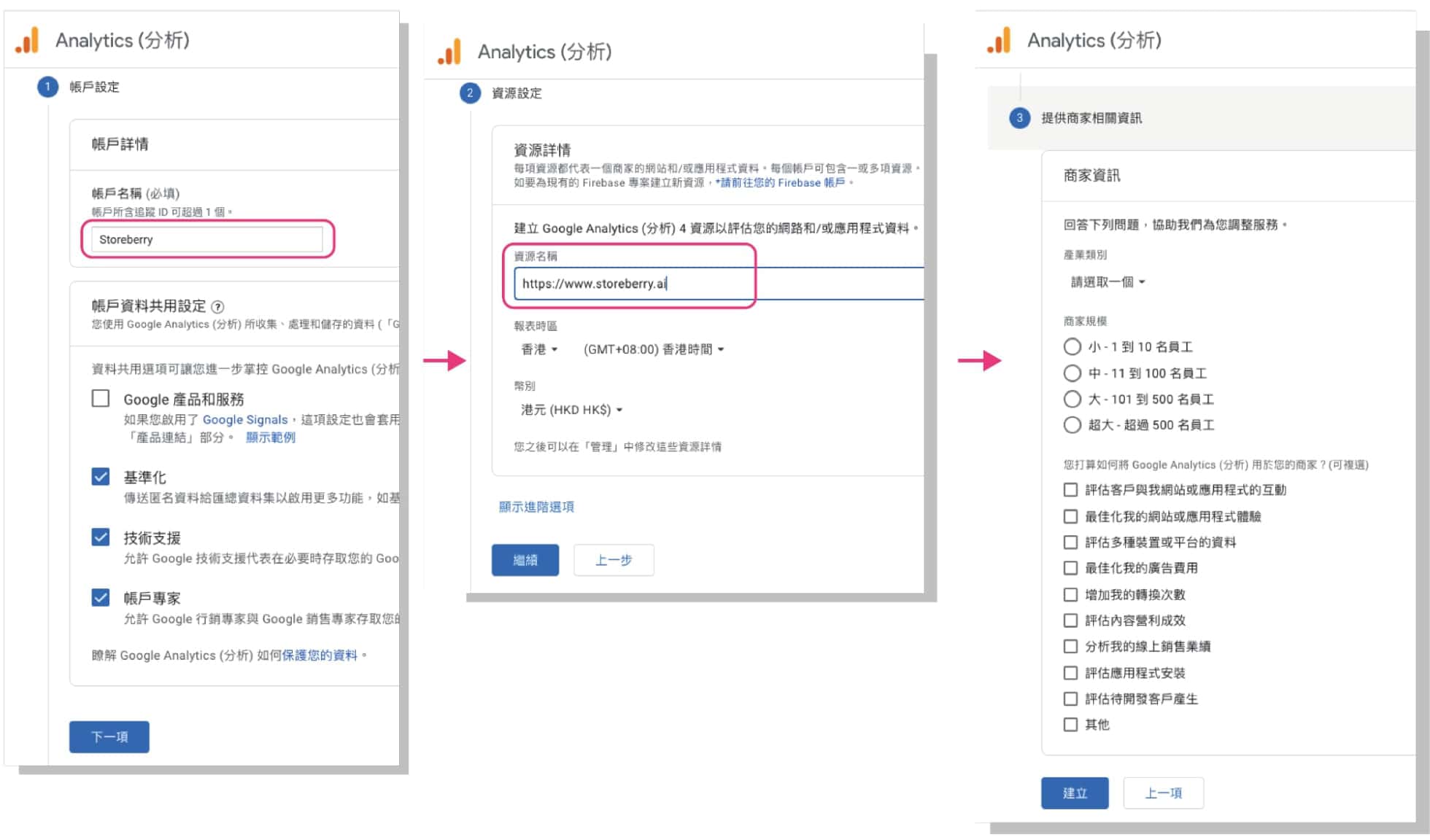The image size is (1430, 840).
Task: Click the 繼續 button in property setup
Action: [x=525, y=560]
